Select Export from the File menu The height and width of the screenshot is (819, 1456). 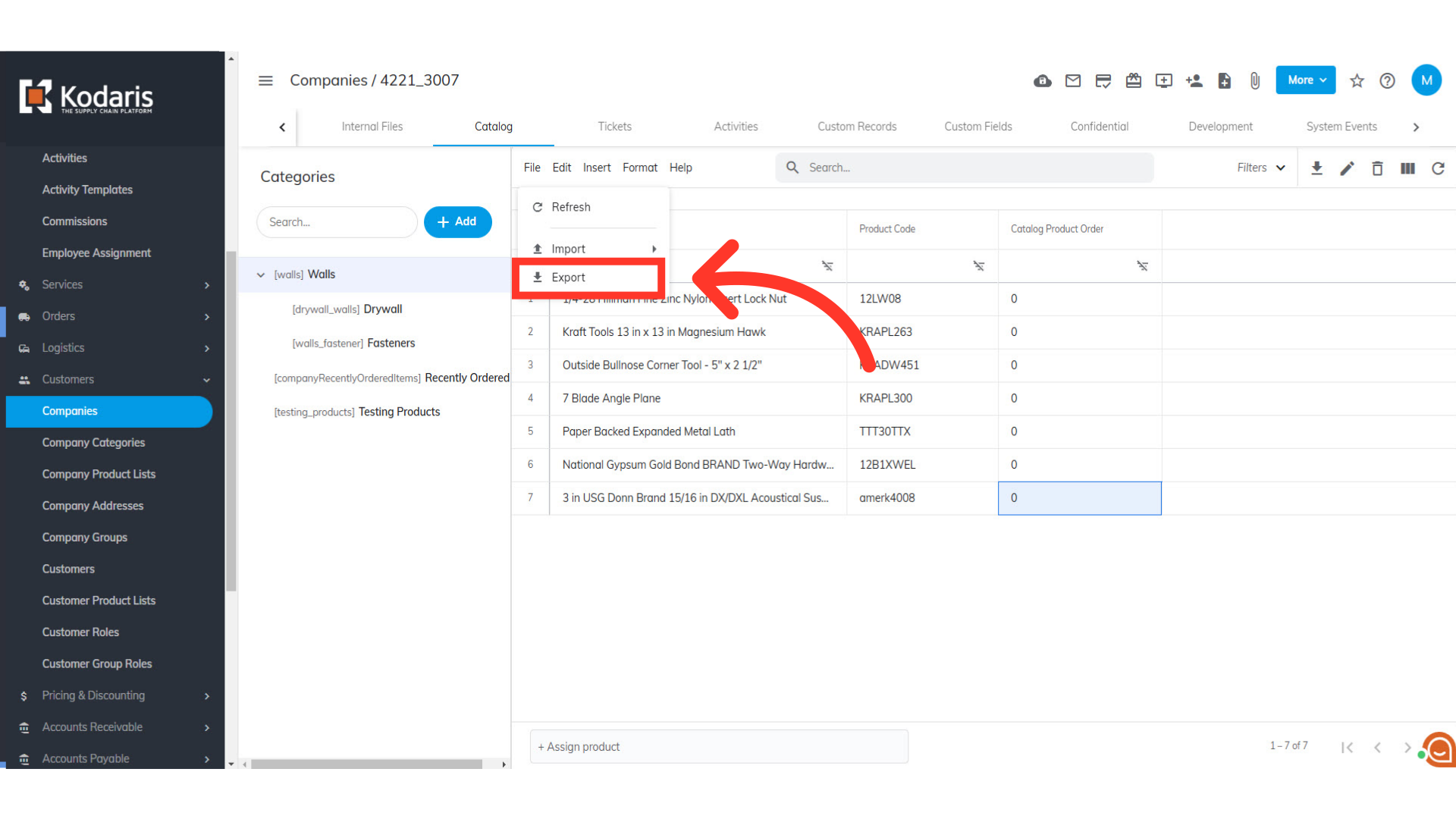coord(569,278)
